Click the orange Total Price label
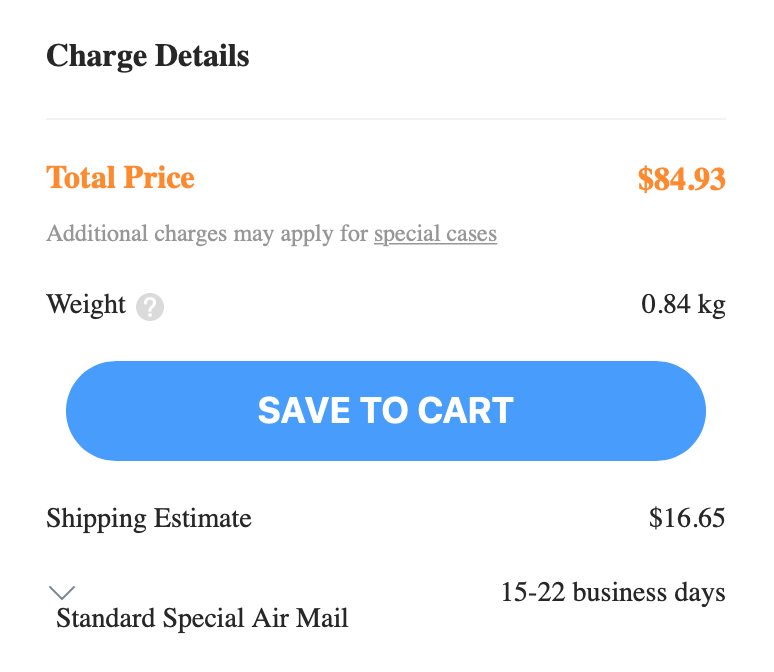 tap(120, 178)
